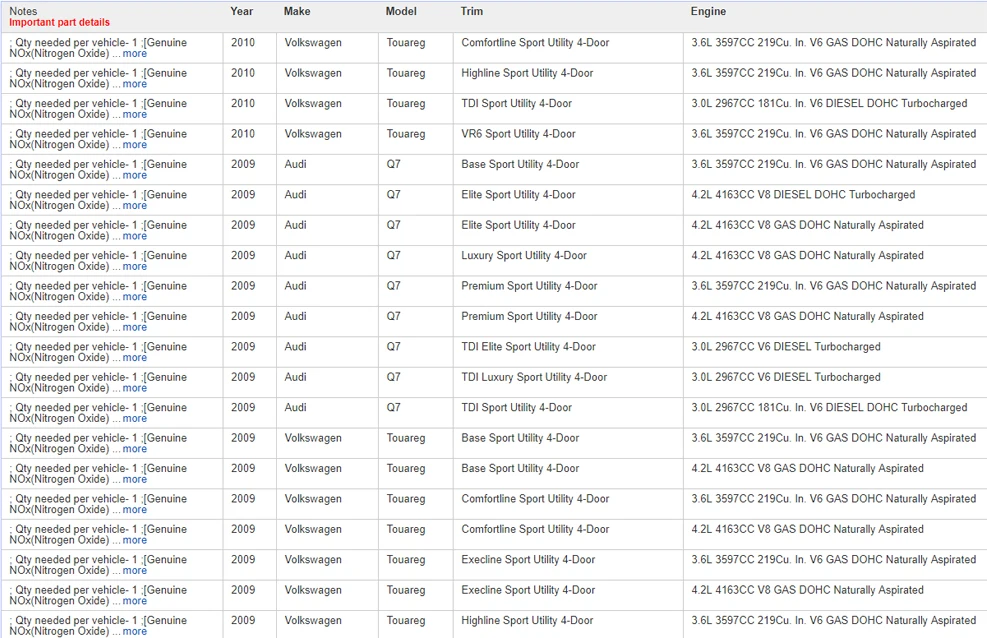Select 2010 'Highline Sport Utility 4-Door' trim cell

(527, 73)
